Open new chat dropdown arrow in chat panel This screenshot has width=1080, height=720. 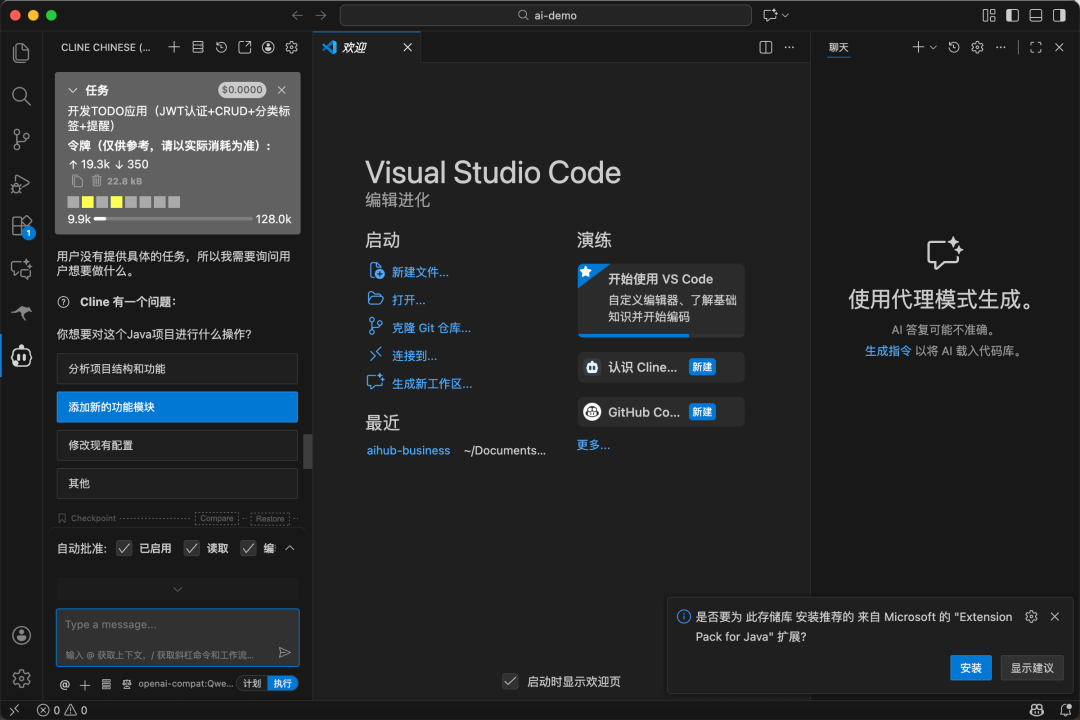coord(933,47)
